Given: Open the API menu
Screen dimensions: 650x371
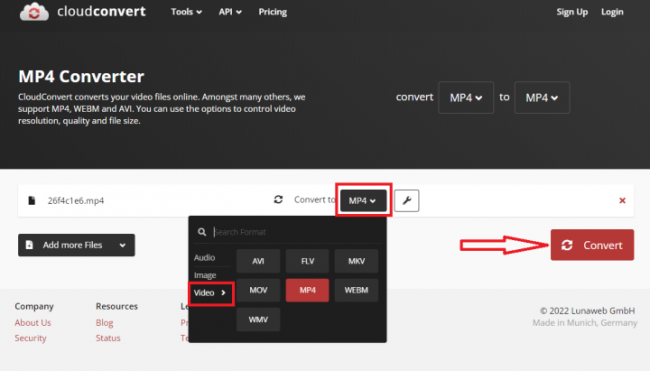Looking at the screenshot, I should tap(230, 12).
